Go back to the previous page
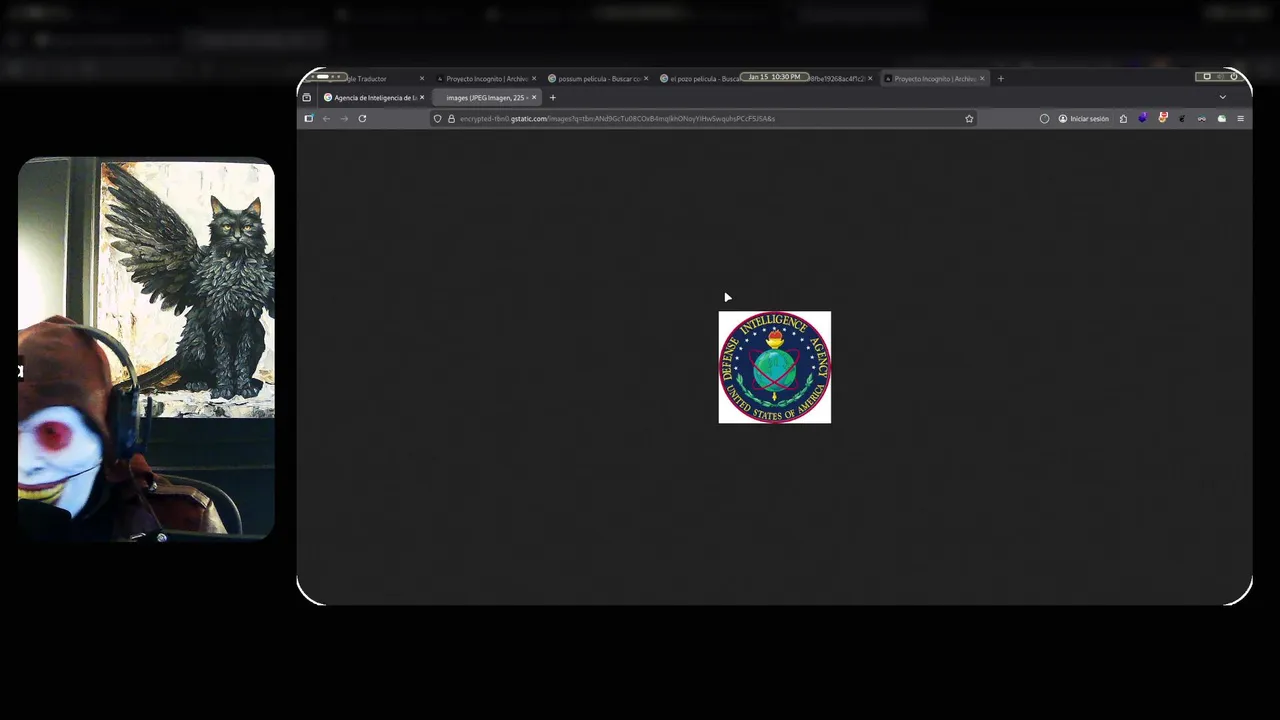This screenshot has width=1280, height=720. (326, 118)
